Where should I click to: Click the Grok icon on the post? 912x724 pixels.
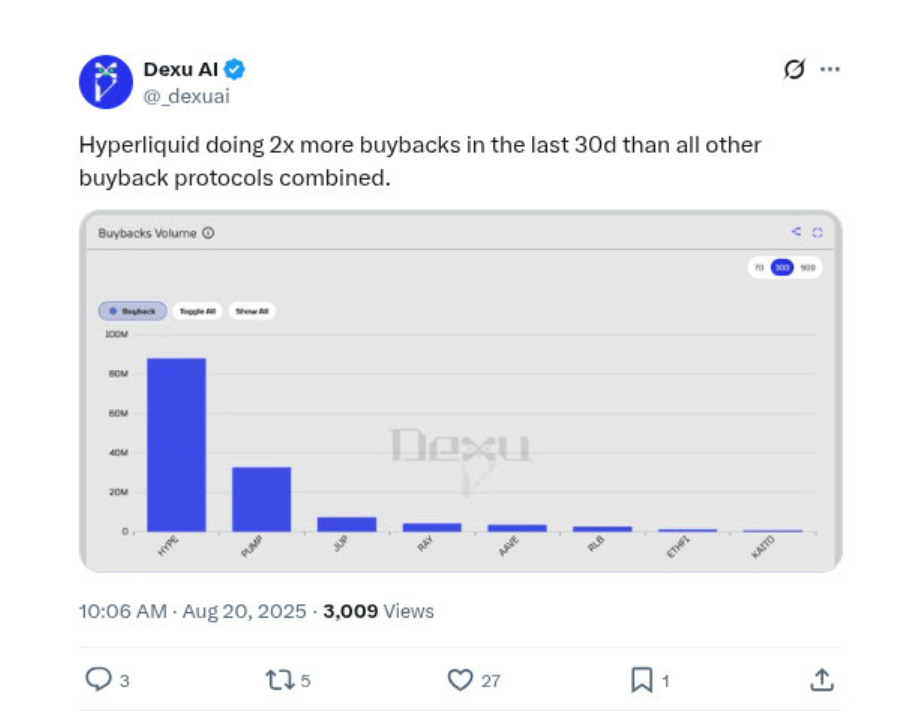point(794,69)
